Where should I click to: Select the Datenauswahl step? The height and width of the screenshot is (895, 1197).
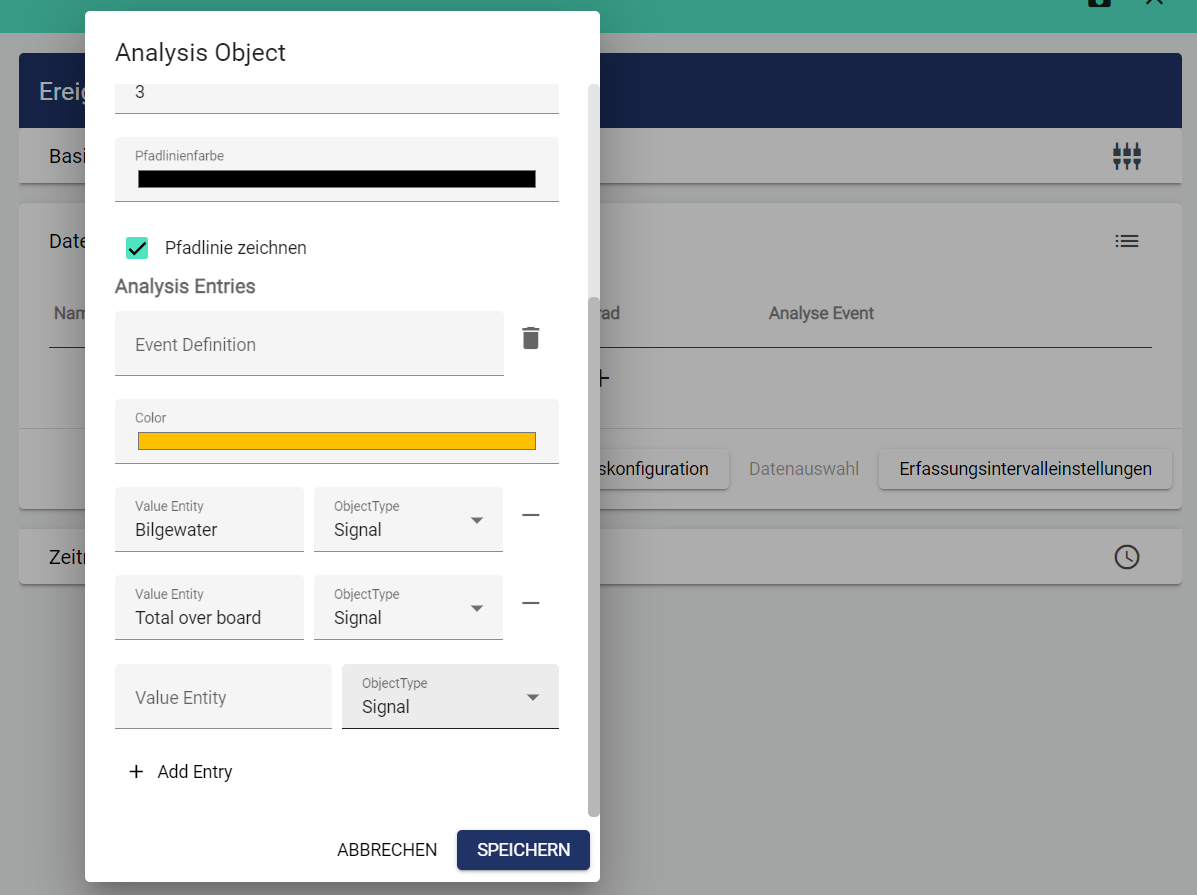[804, 469]
